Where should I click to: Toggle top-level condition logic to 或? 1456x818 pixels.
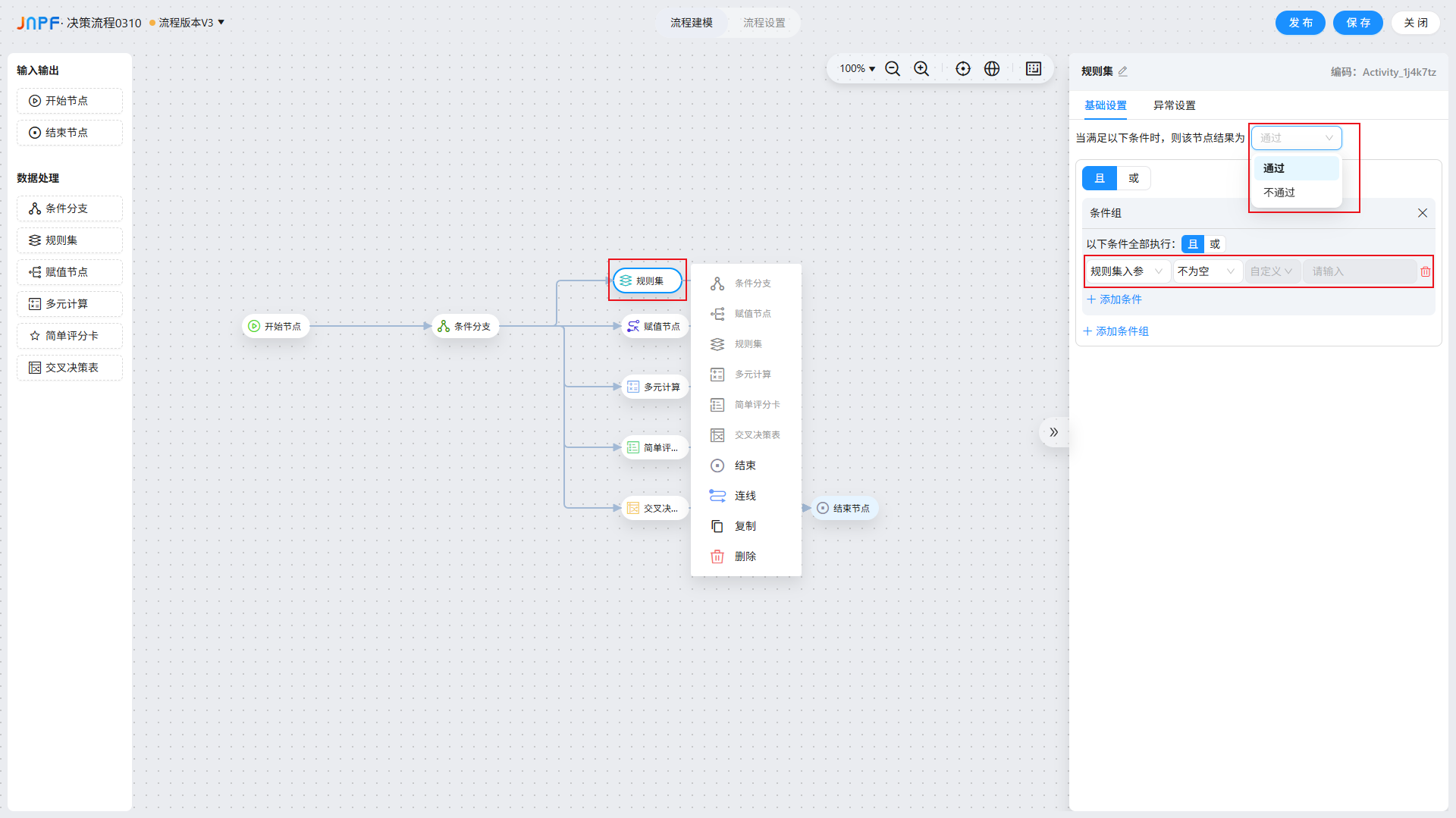[x=1134, y=178]
